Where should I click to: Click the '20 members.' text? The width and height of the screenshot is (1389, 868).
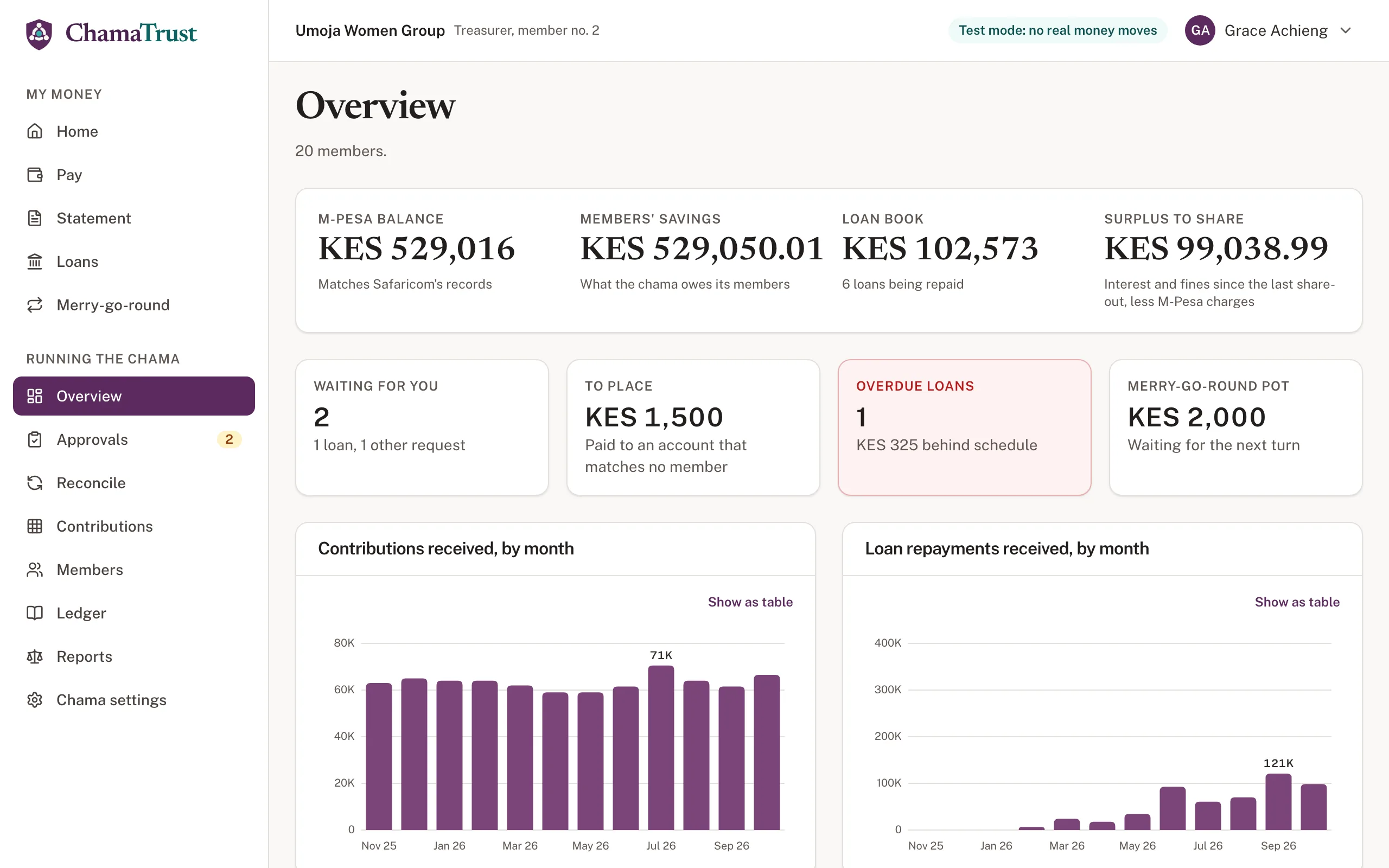pyautogui.click(x=341, y=151)
